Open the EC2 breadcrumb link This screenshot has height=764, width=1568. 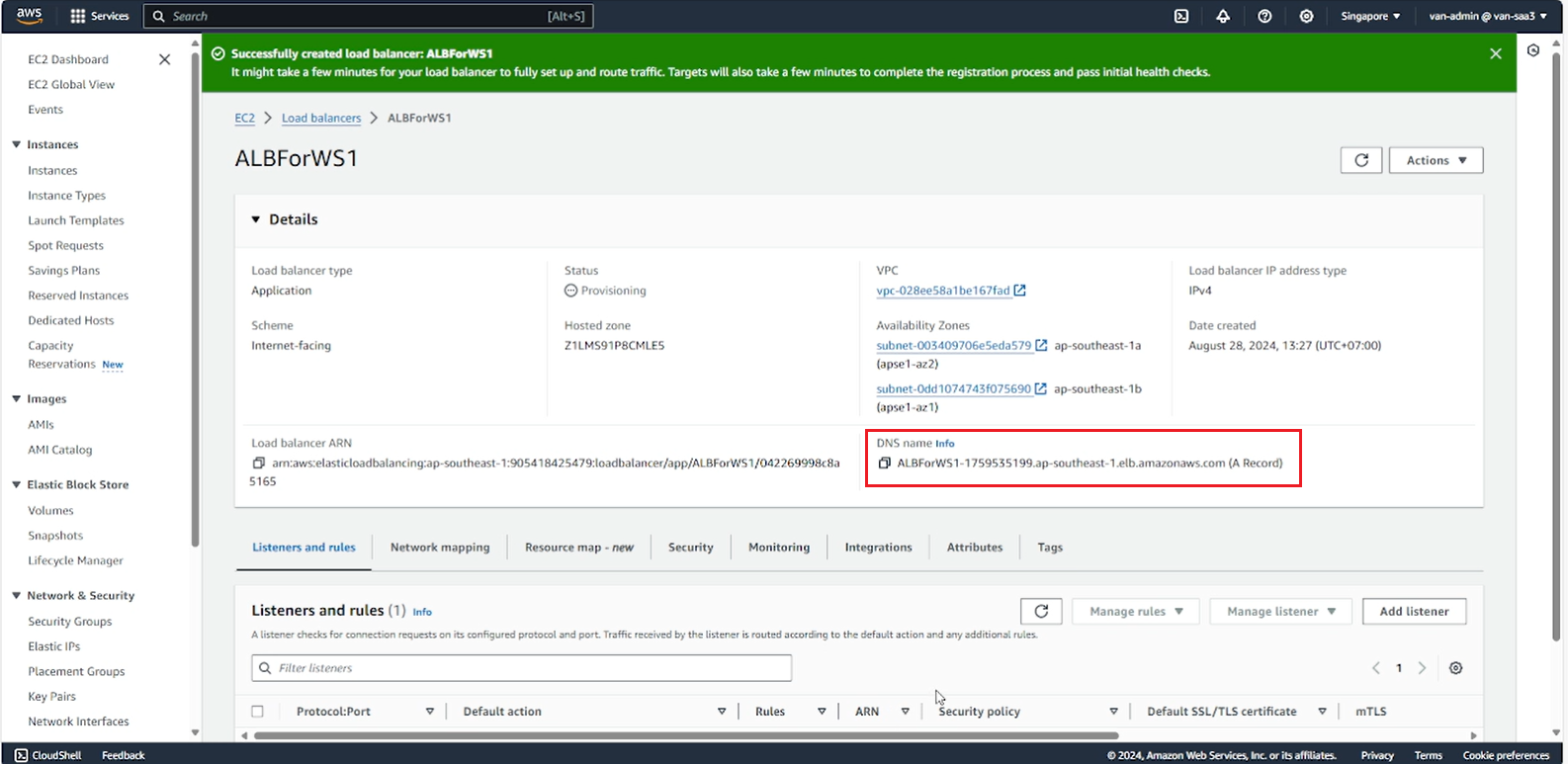[x=244, y=118]
